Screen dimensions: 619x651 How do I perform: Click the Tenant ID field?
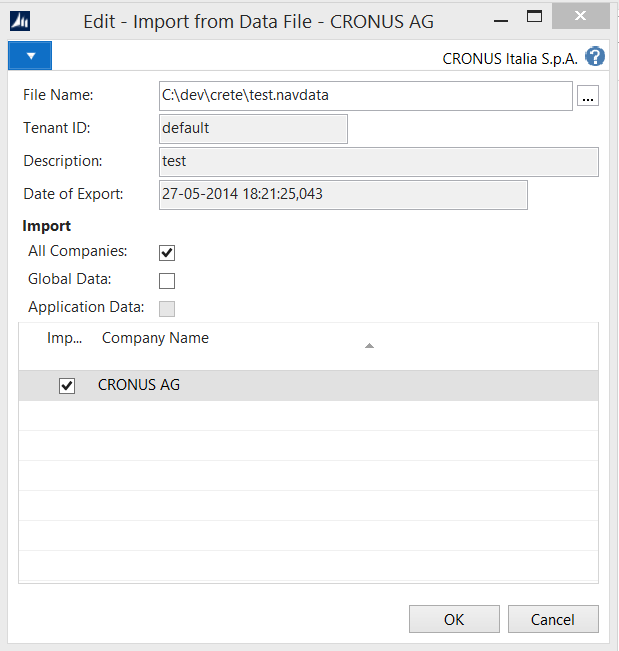(253, 129)
